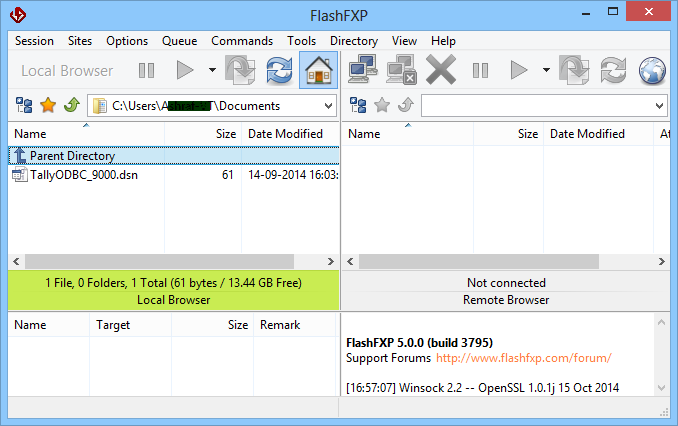Select the Parent Directory row
Screen dimensions: 678x426
[x=174, y=156]
